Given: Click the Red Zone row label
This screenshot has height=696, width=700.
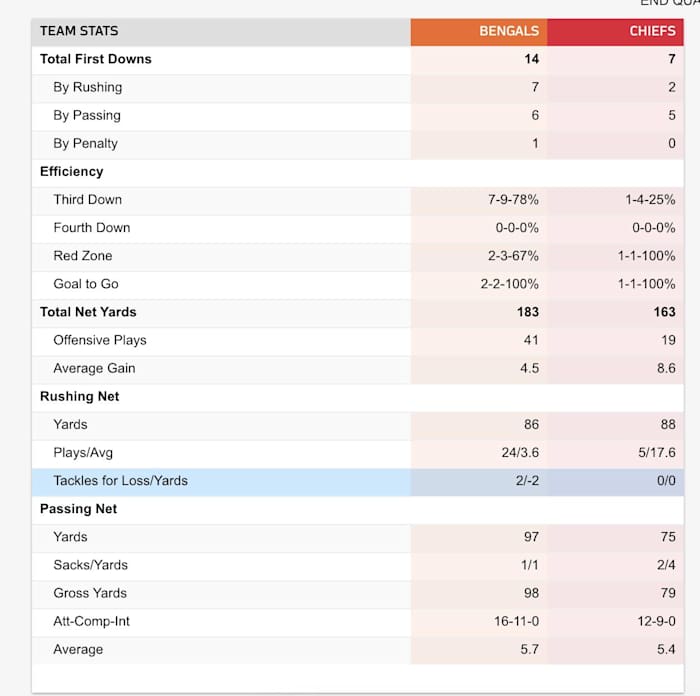Looking at the screenshot, I should click(82, 256).
